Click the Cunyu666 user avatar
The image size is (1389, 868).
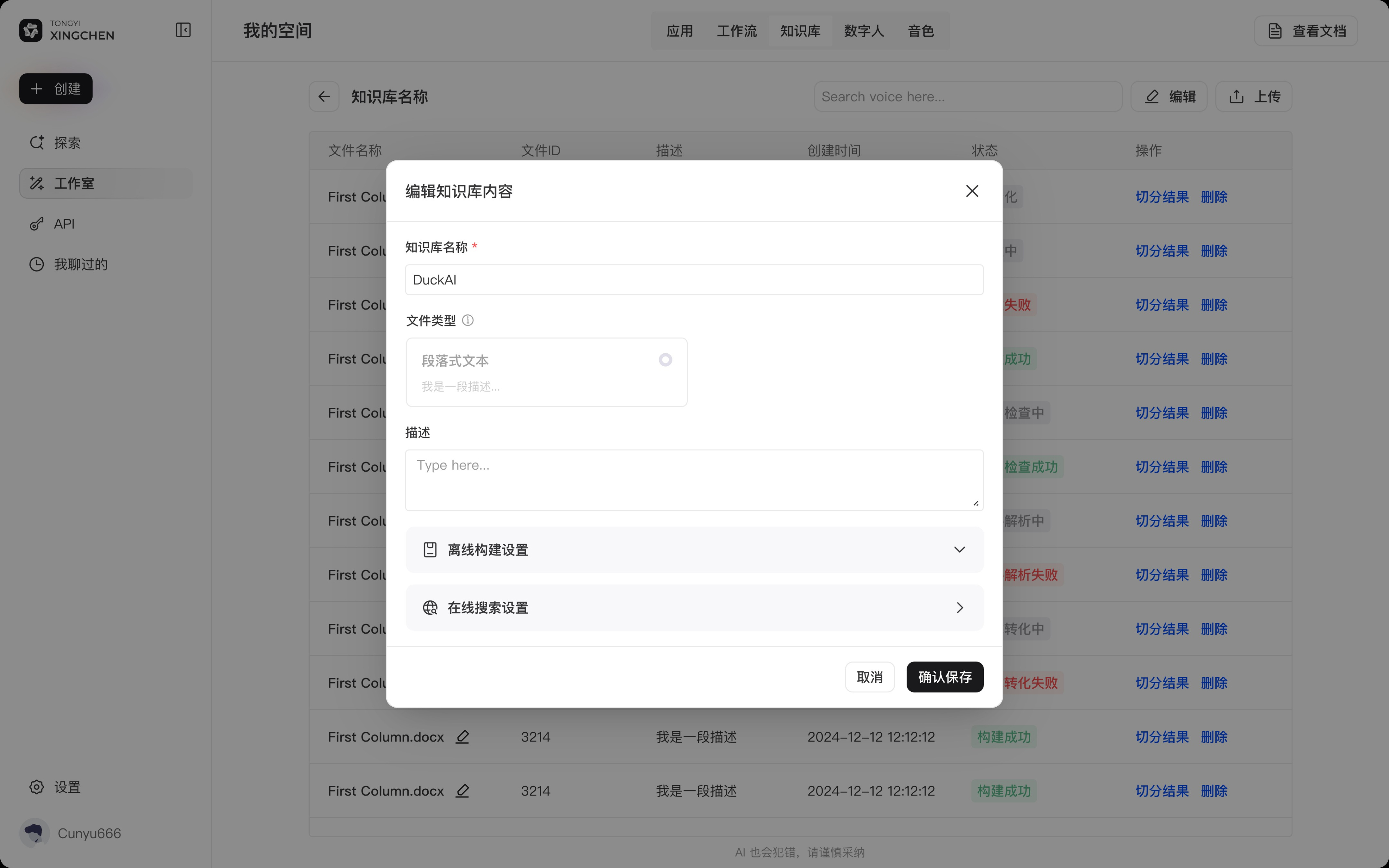click(35, 833)
